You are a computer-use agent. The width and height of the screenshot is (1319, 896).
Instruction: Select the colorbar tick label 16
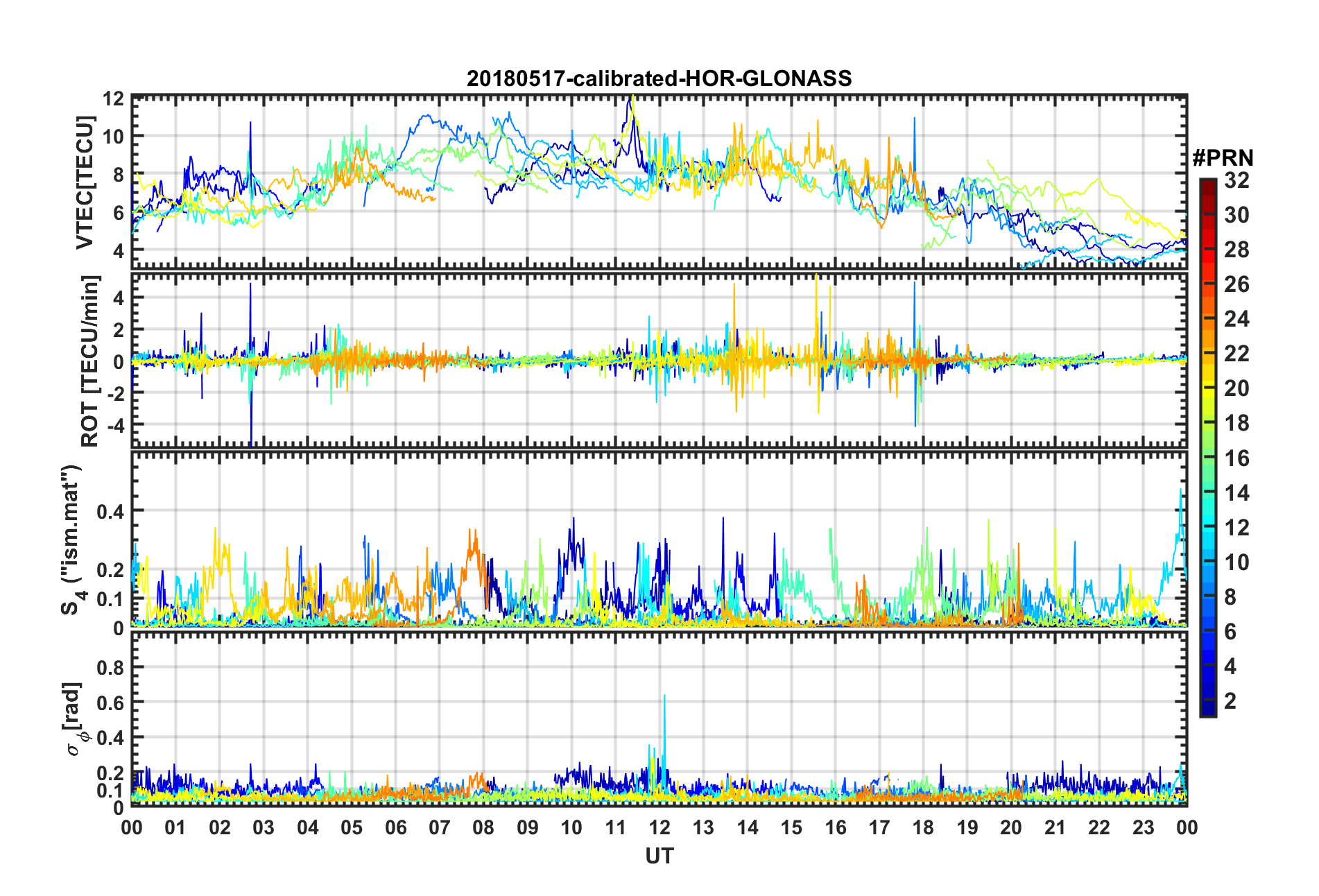coord(1236,458)
